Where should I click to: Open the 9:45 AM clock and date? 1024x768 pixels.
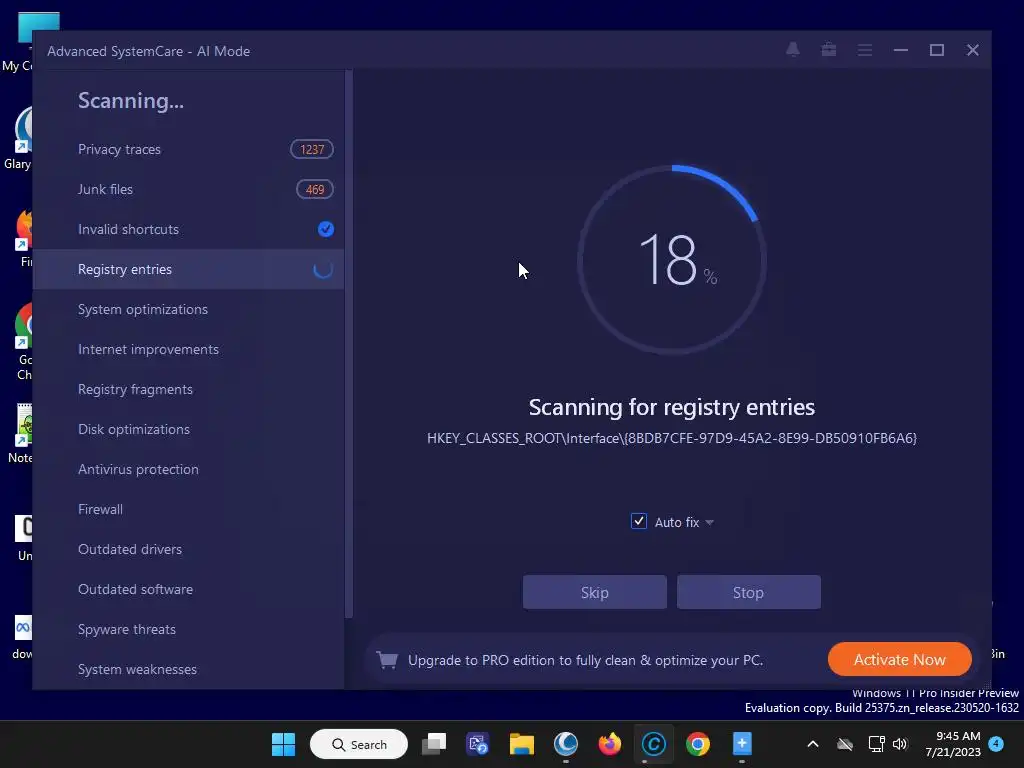click(953, 744)
